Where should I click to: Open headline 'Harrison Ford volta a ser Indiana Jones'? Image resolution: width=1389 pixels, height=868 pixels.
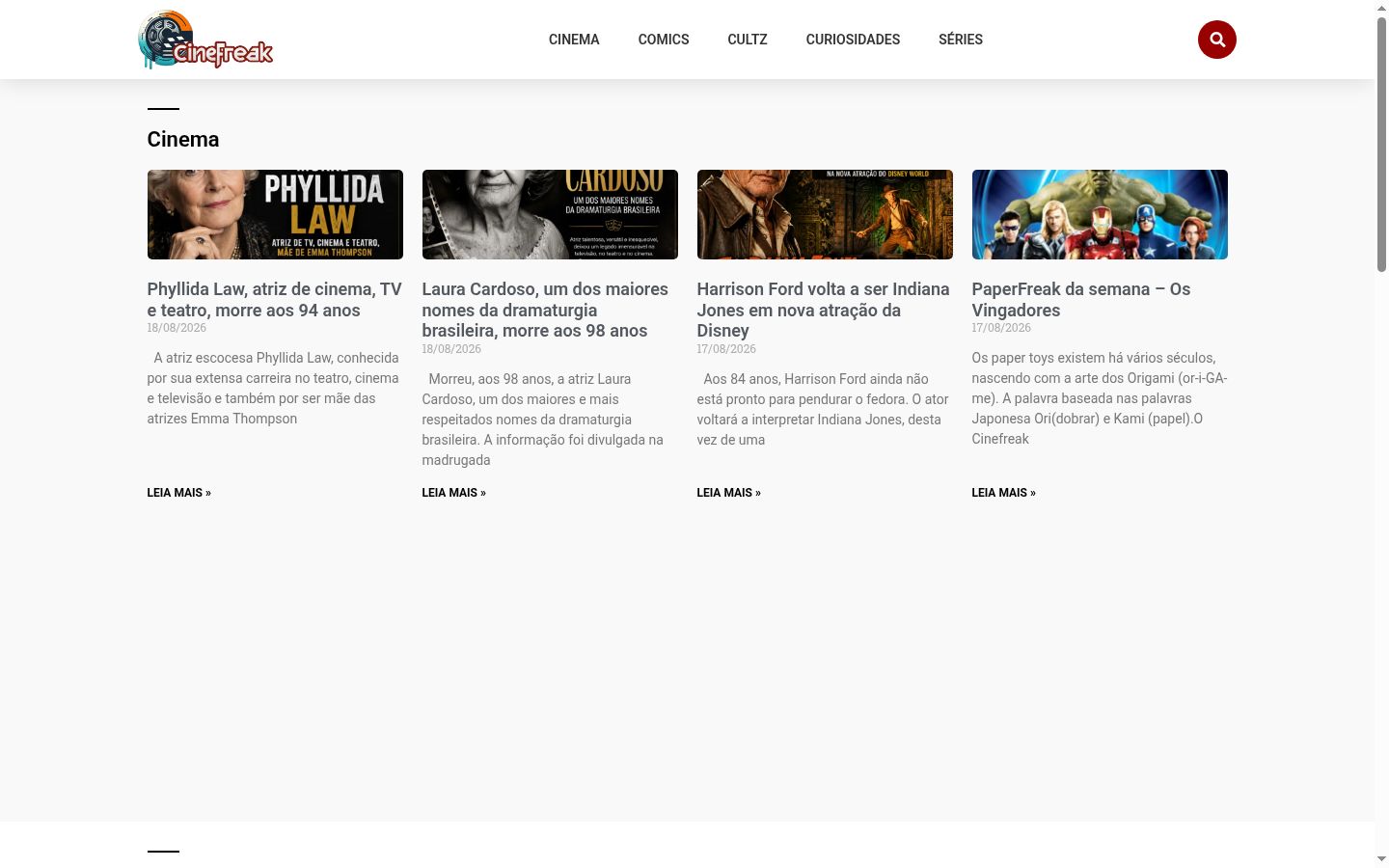click(x=824, y=310)
